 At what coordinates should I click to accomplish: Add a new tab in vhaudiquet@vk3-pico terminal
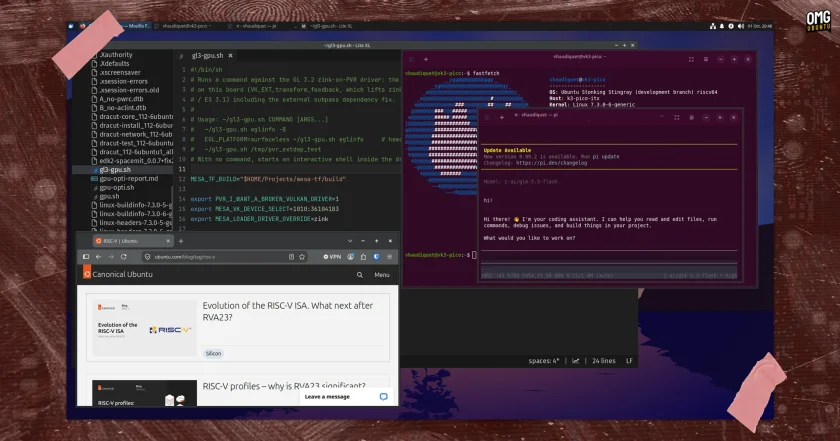coord(426,59)
